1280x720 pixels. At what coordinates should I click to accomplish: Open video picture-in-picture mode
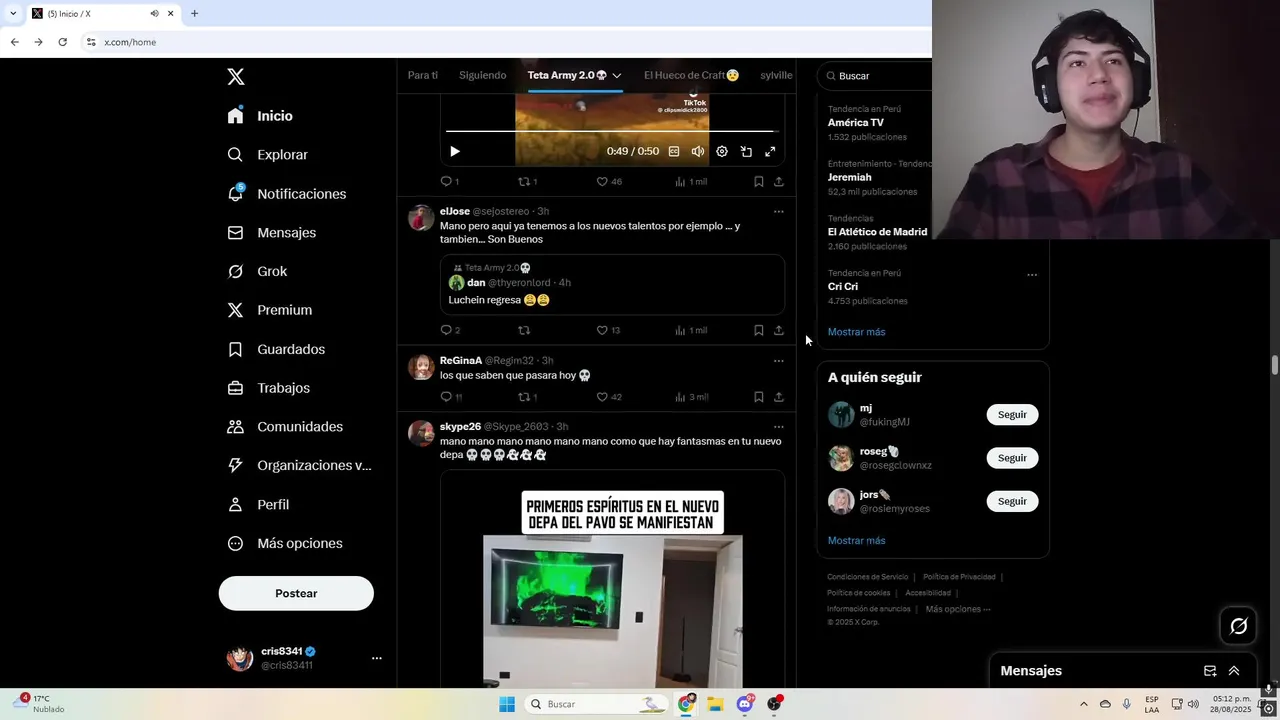coord(746,152)
